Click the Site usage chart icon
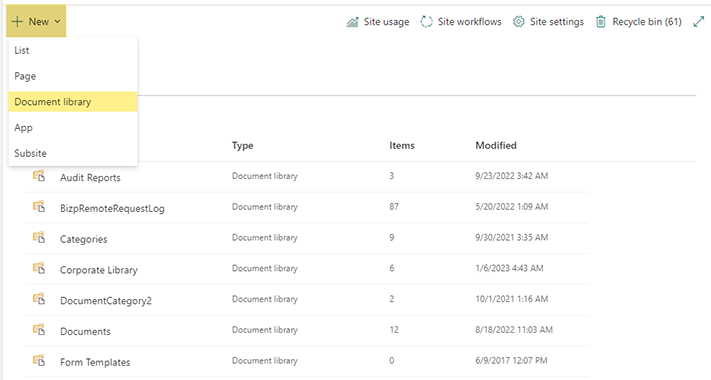 coord(352,22)
